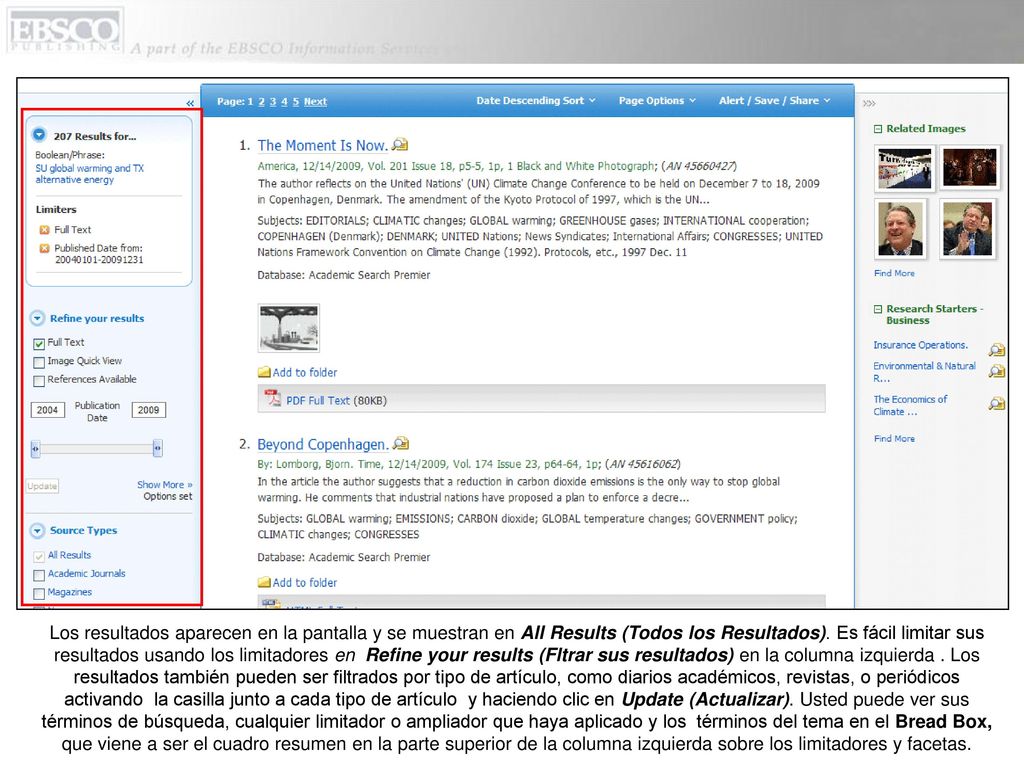Viewport: 1024px width, 768px height.
Task: Click Add to folder for Beyond Copenhagen
Action: pos(304,583)
